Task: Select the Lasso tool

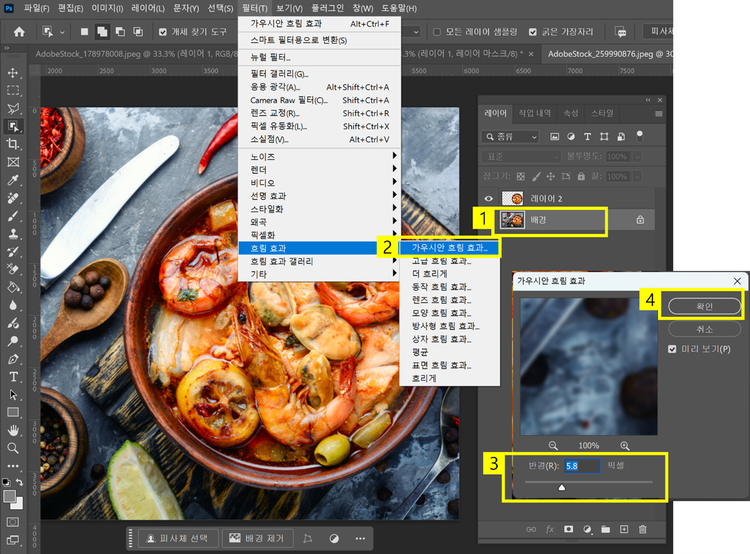Action: point(13,108)
